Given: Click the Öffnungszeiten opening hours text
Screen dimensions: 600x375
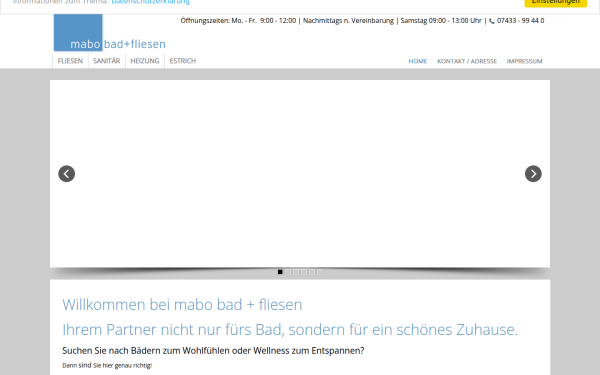Looking at the screenshot, I should [331, 21].
